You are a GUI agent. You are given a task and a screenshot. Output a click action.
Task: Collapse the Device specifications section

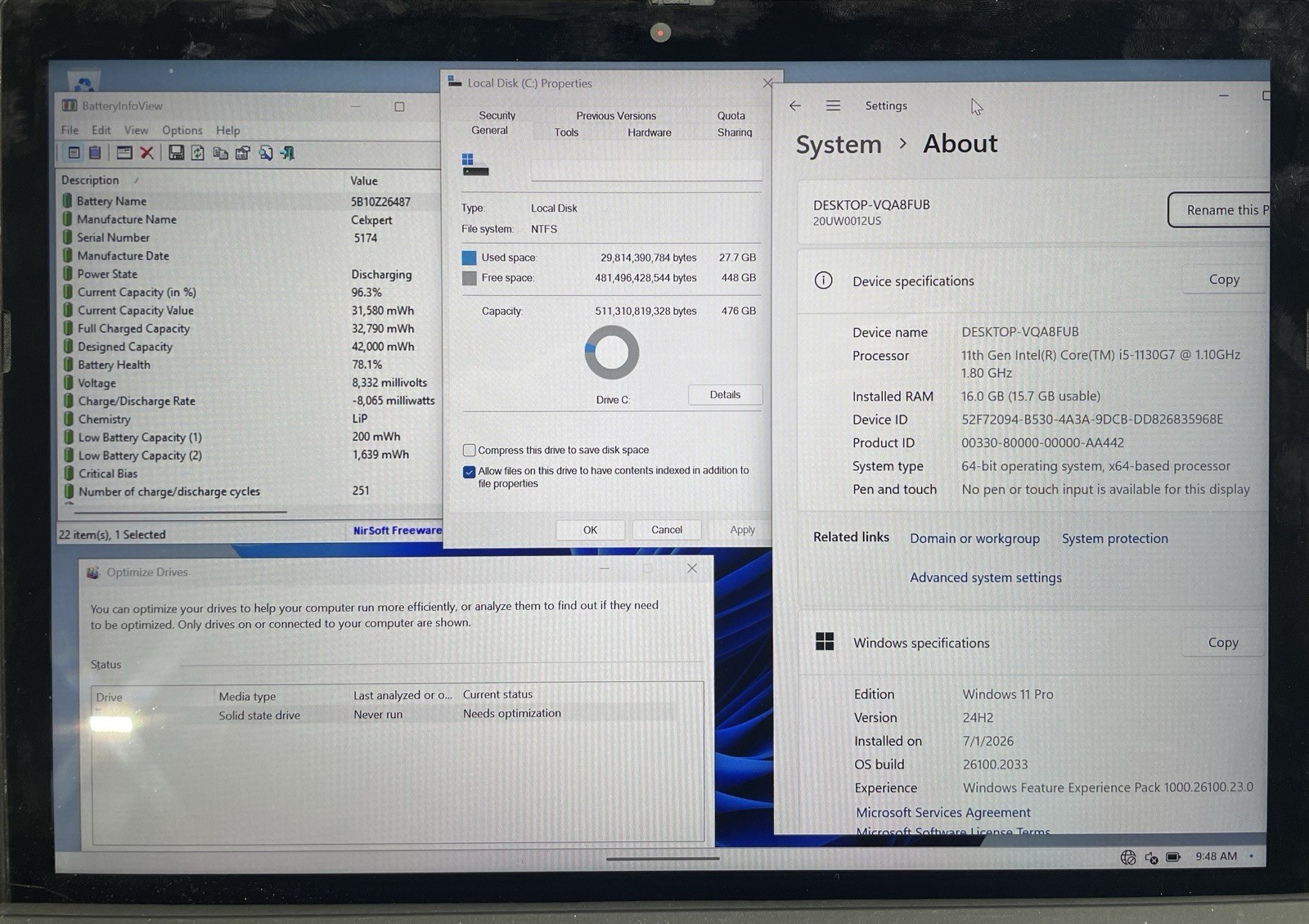coord(1032,280)
